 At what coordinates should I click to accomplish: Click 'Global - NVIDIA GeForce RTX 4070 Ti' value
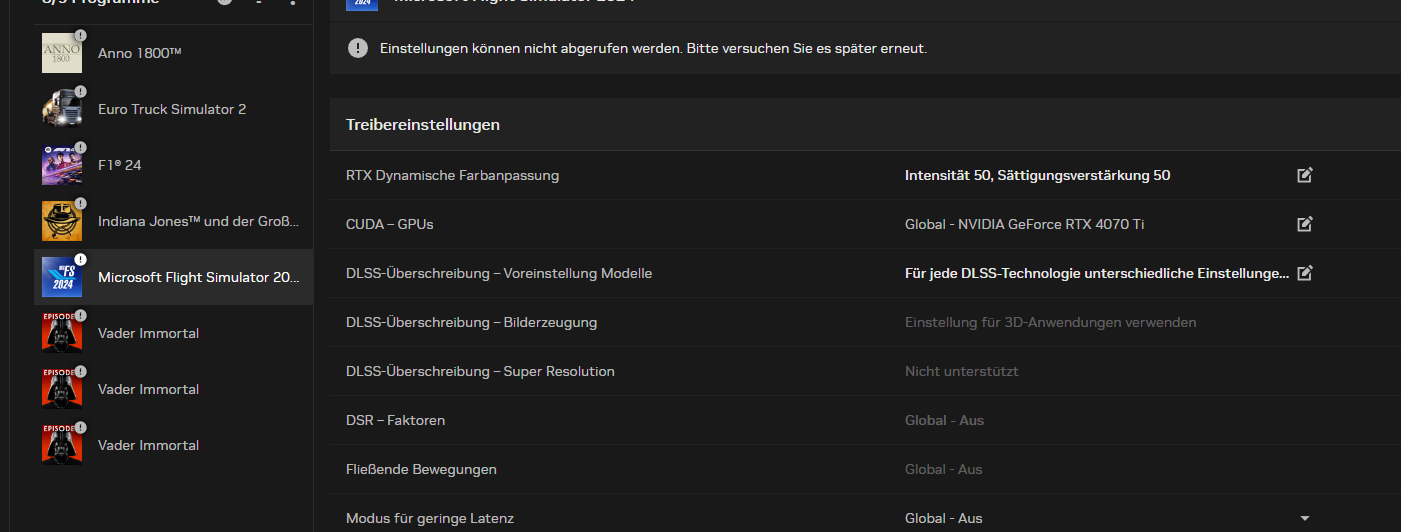click(x=1024, y=224)
